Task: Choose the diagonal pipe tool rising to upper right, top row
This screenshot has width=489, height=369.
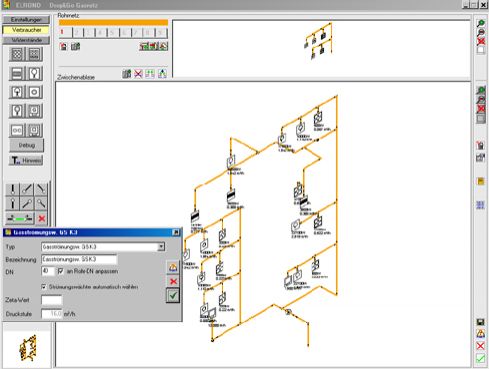Action: pyautogui.click(x=27, y=189)
